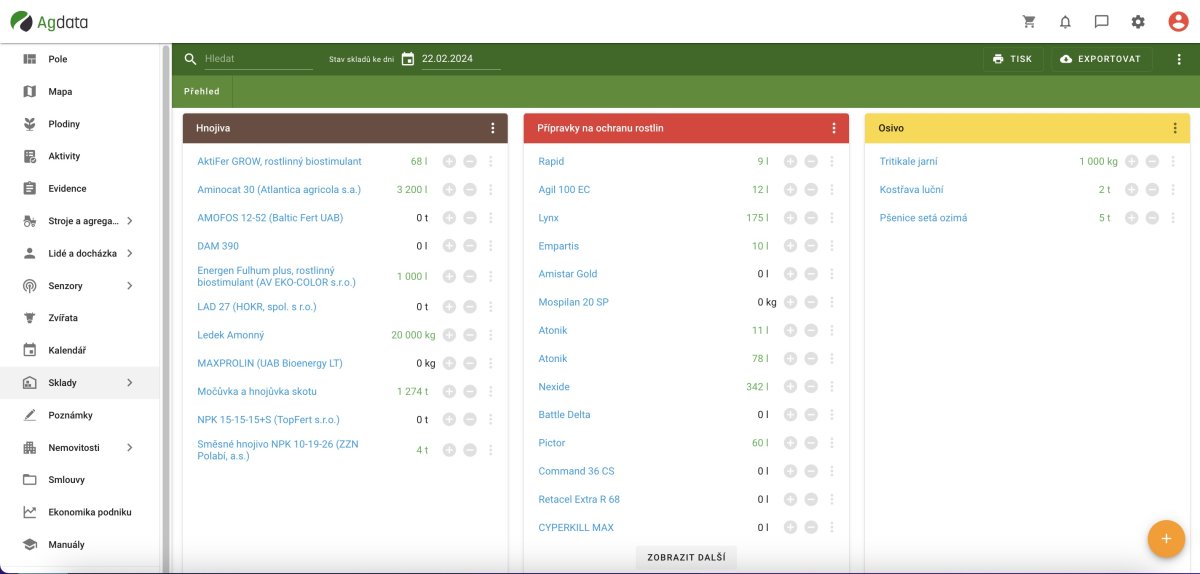Open CYPERKILL MAX link

pyautogui.click(x=576, y=528)
